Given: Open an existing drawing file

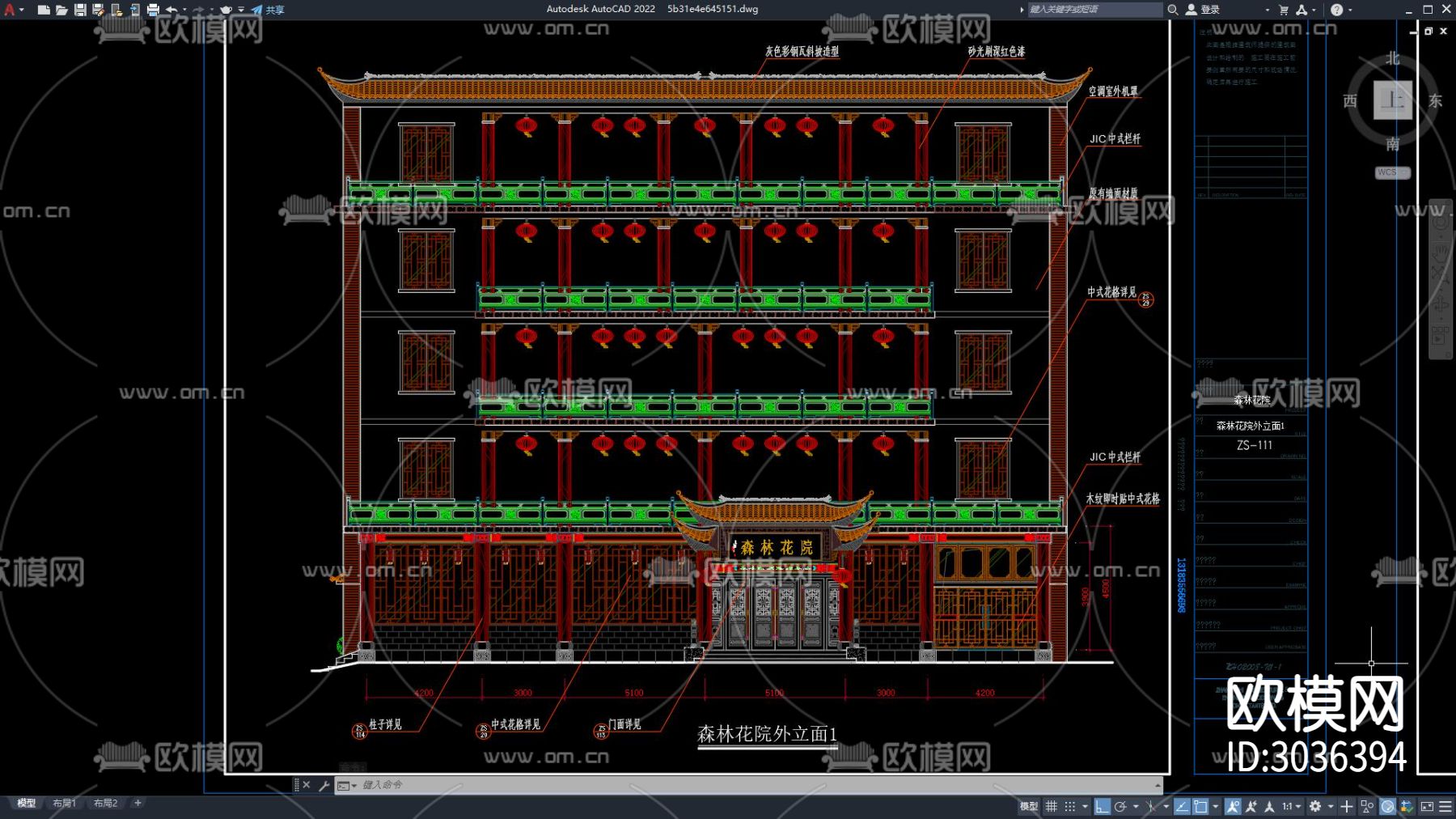Looking at the screenshot, I should [x=61, y=10].
